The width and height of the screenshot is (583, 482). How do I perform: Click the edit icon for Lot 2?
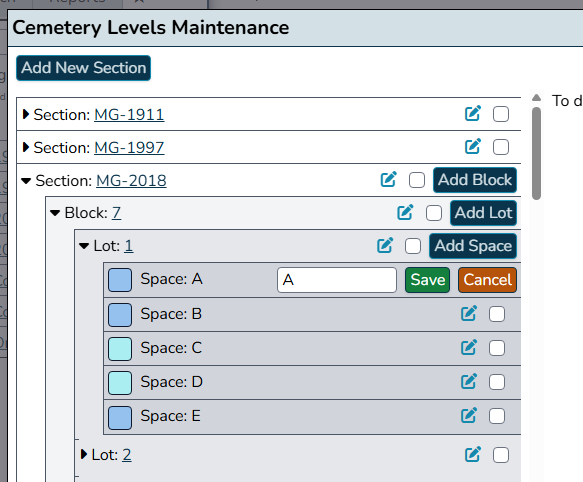(473, 454)
